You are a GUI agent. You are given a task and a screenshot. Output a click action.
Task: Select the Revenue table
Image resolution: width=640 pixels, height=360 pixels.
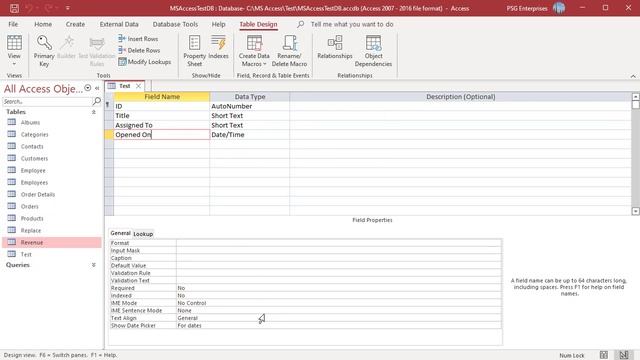pos(51,242)
